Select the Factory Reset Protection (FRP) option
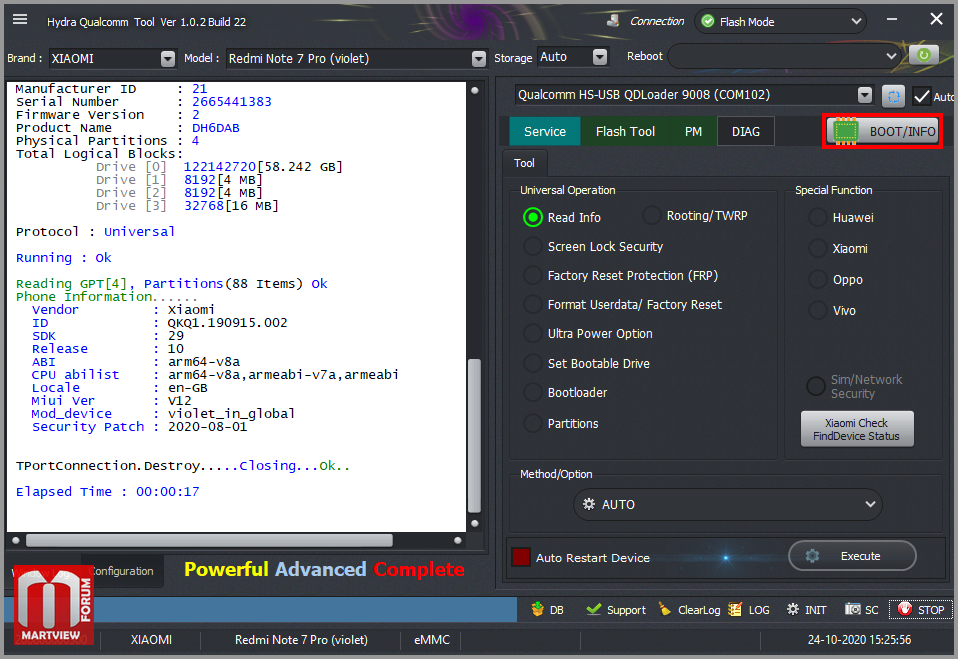This screenshot has width=958, height=659. point(534,275)
